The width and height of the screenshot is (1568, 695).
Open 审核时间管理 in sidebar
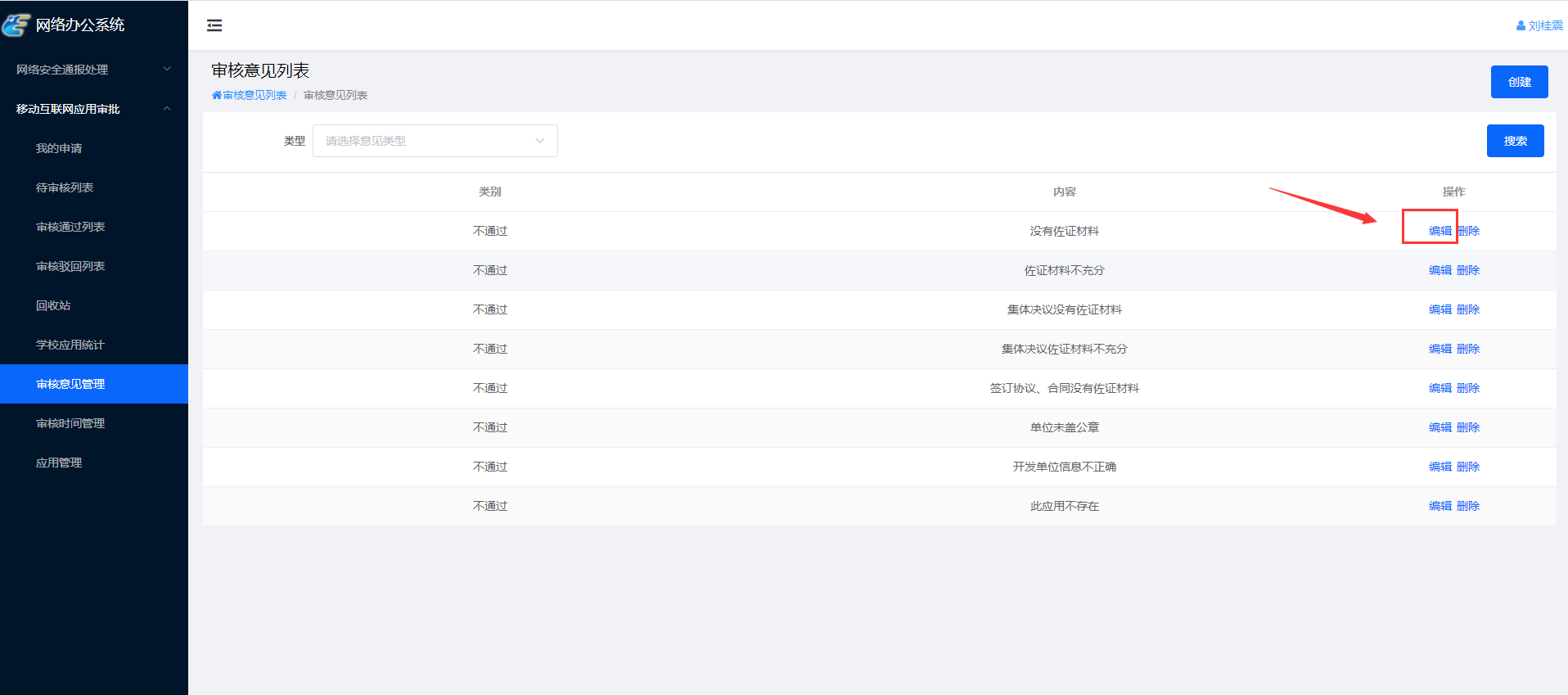click(x=70, y=423)
